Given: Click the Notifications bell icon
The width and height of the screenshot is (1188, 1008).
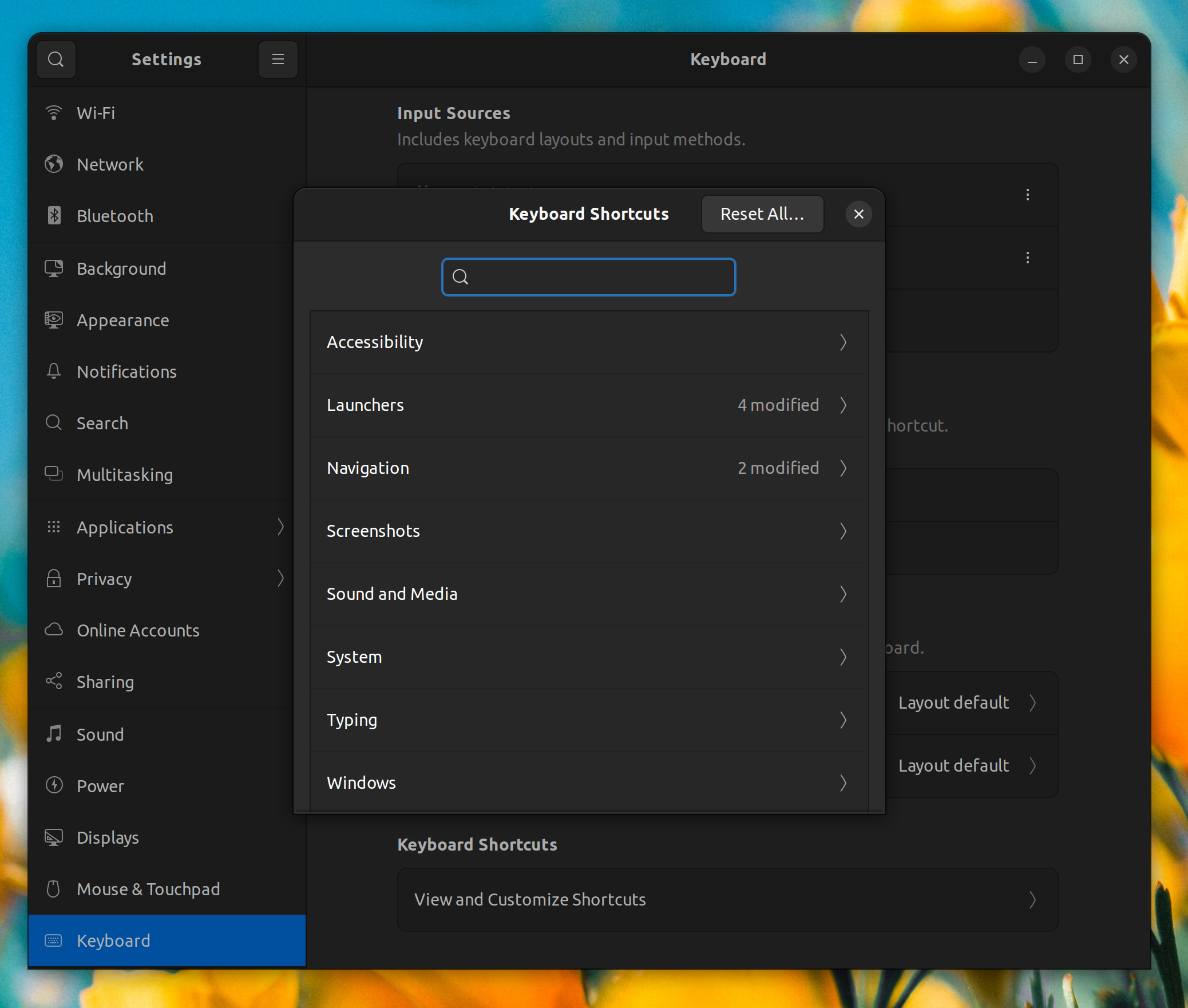Looking at the screenshot, I should [x=54, y=371].
